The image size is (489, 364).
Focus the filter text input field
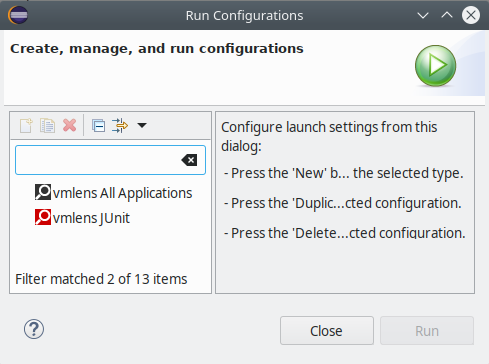pyautogui.click(x=98, y=160)
